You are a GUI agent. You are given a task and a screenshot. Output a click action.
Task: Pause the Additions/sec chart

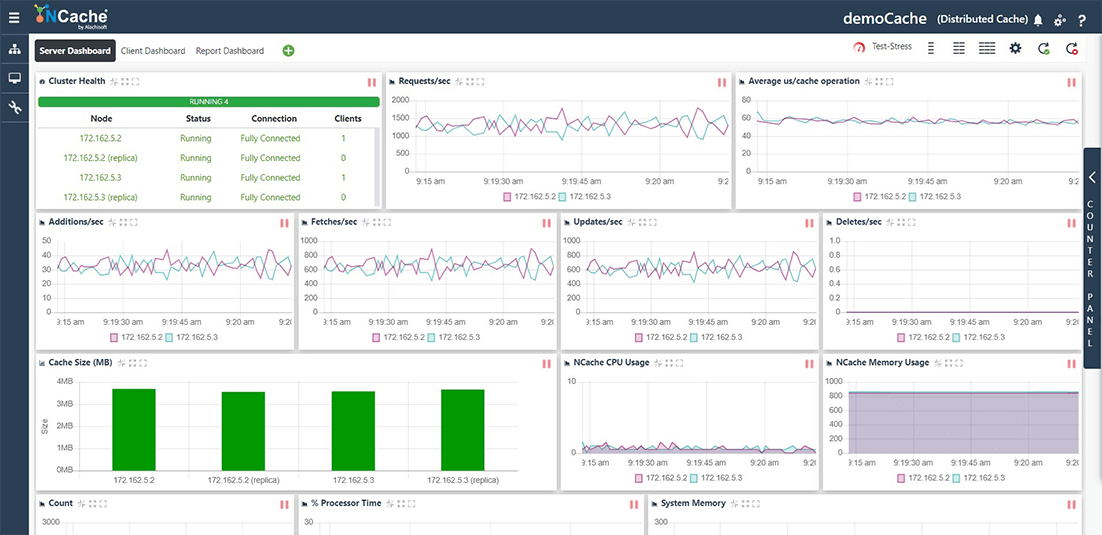(284, 223)
